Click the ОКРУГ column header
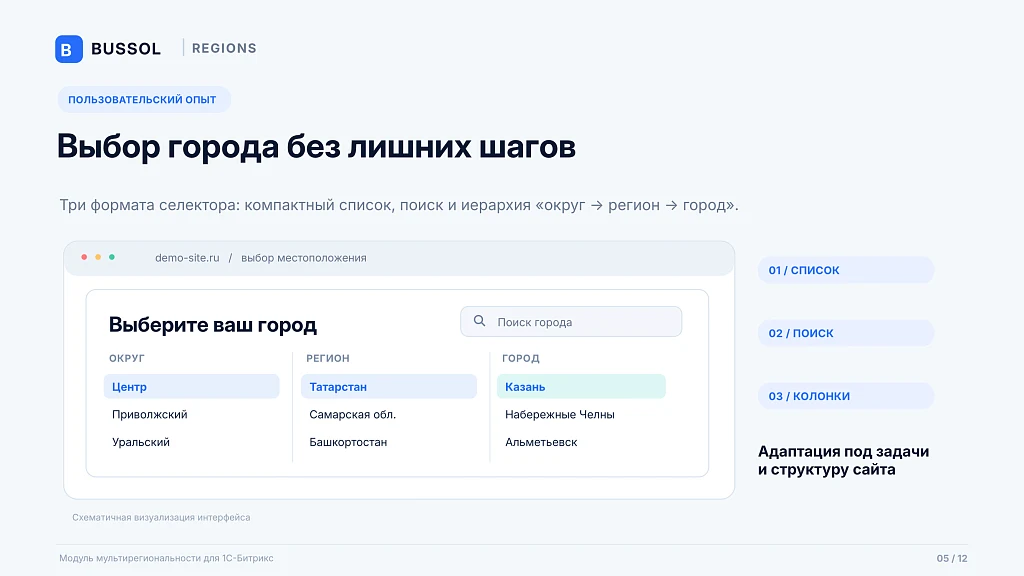Viewport: 1024px width, 576px height. click(x=127, y=358)
